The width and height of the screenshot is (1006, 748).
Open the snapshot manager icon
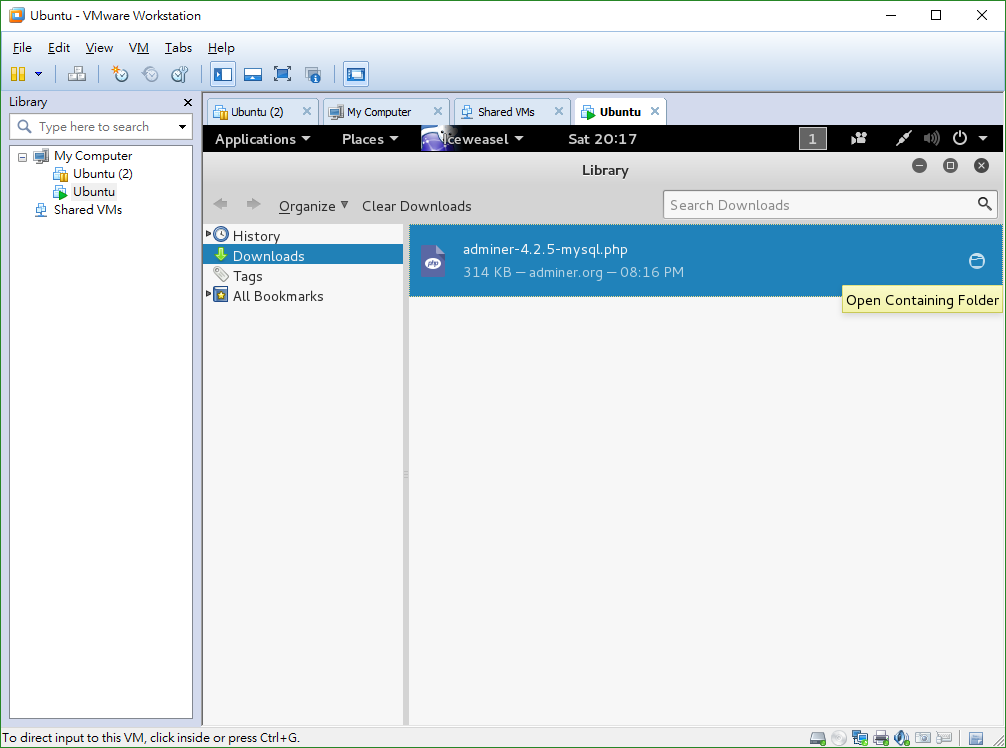tap(180, 74)
